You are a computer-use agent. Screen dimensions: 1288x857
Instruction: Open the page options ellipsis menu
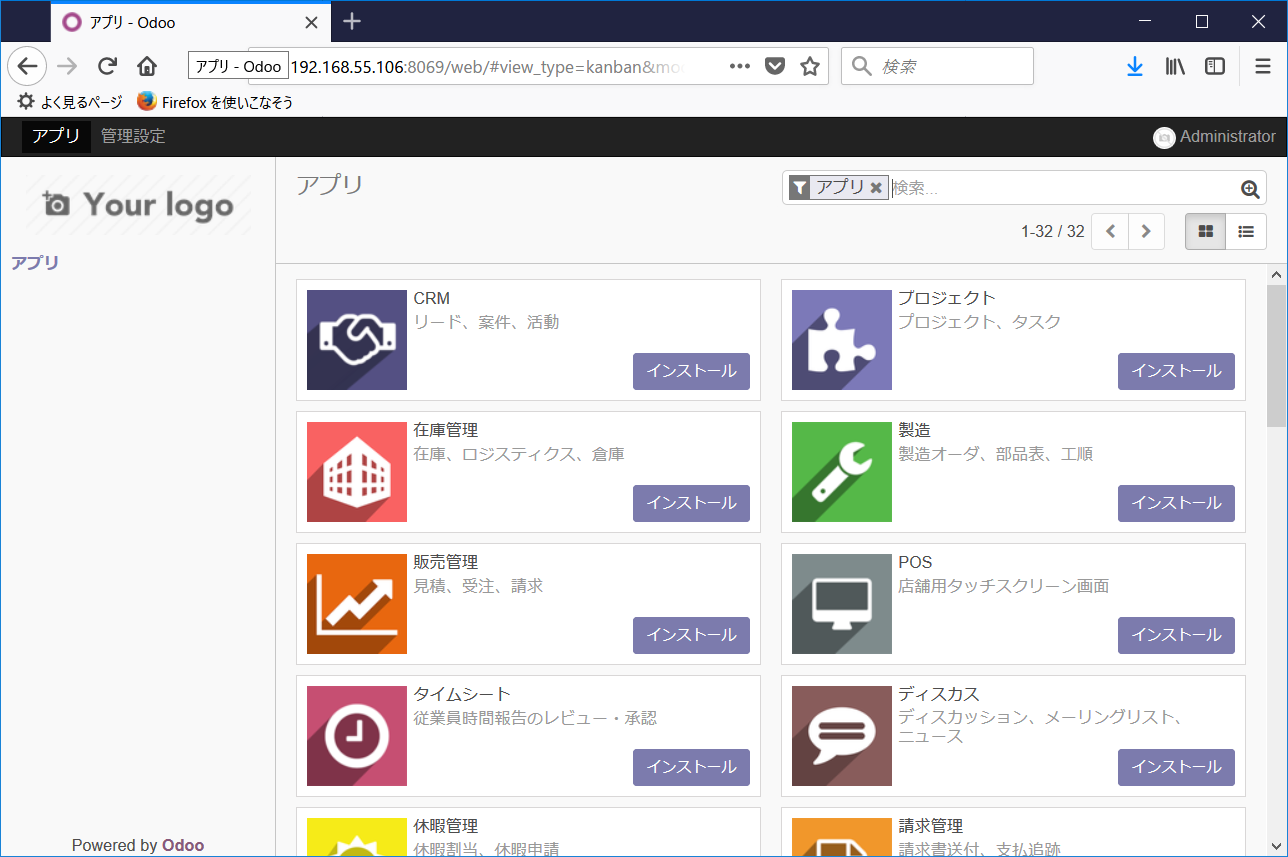pyautogui.click(x=739, y=66)
